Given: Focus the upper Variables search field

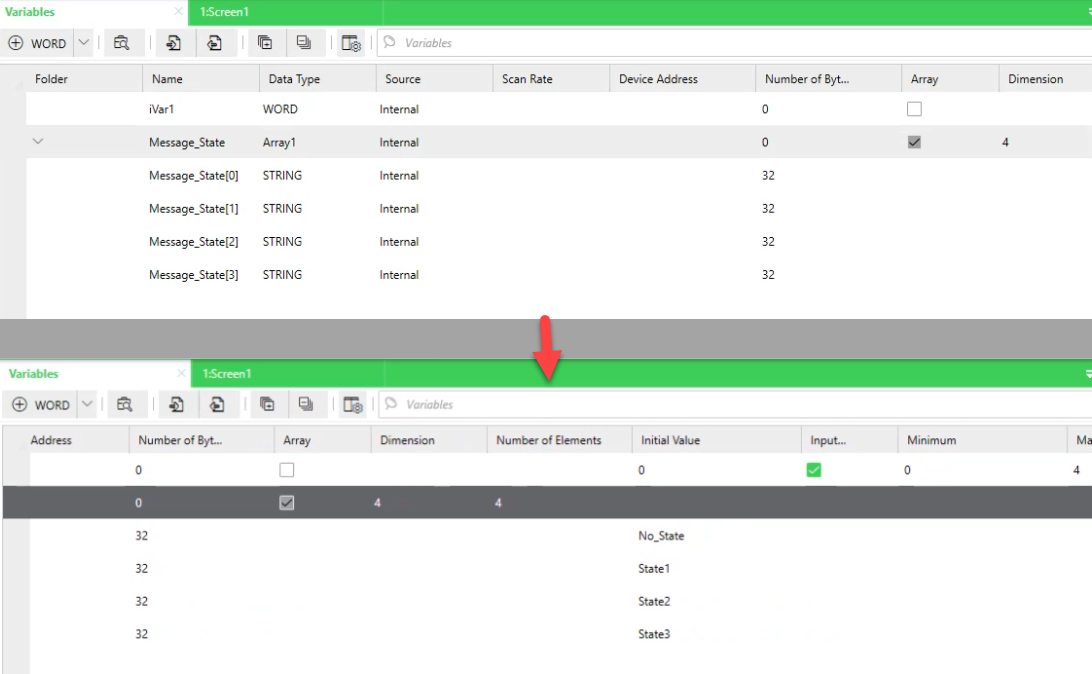Looking at the screenshot, I should (x=735, y=43).
